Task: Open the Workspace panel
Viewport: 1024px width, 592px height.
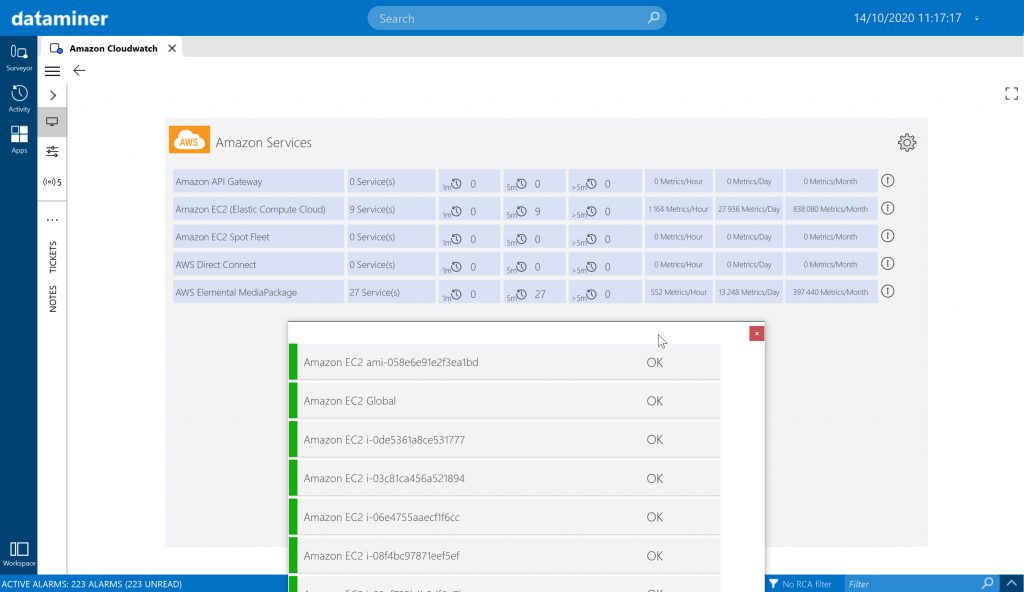Action: (x=19, y=553)
